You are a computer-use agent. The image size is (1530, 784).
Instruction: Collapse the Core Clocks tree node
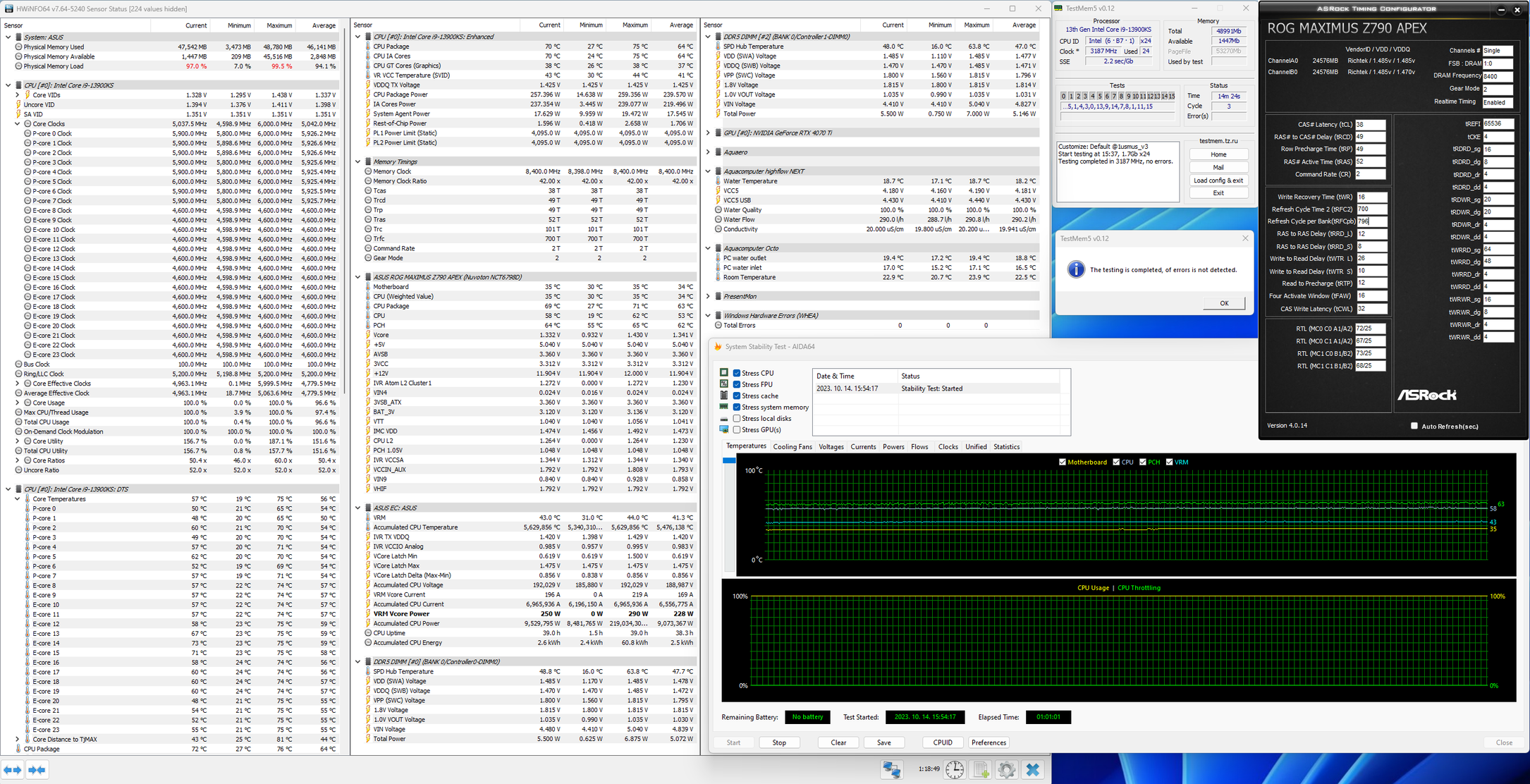[x=18, y=124]
